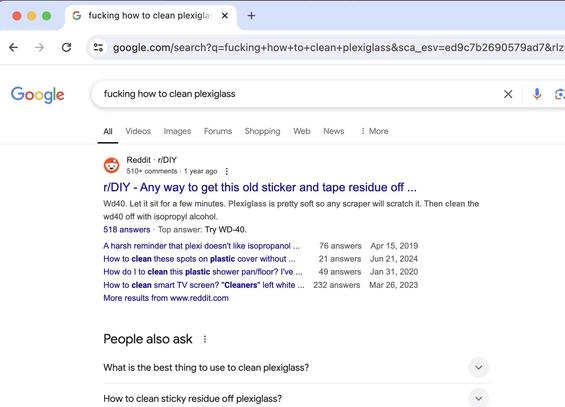Open 'A harsh reminder that plexi doesn't like isopropanol' link
The height and width of the screenshot is (407, 565).
tap(201, 246)
